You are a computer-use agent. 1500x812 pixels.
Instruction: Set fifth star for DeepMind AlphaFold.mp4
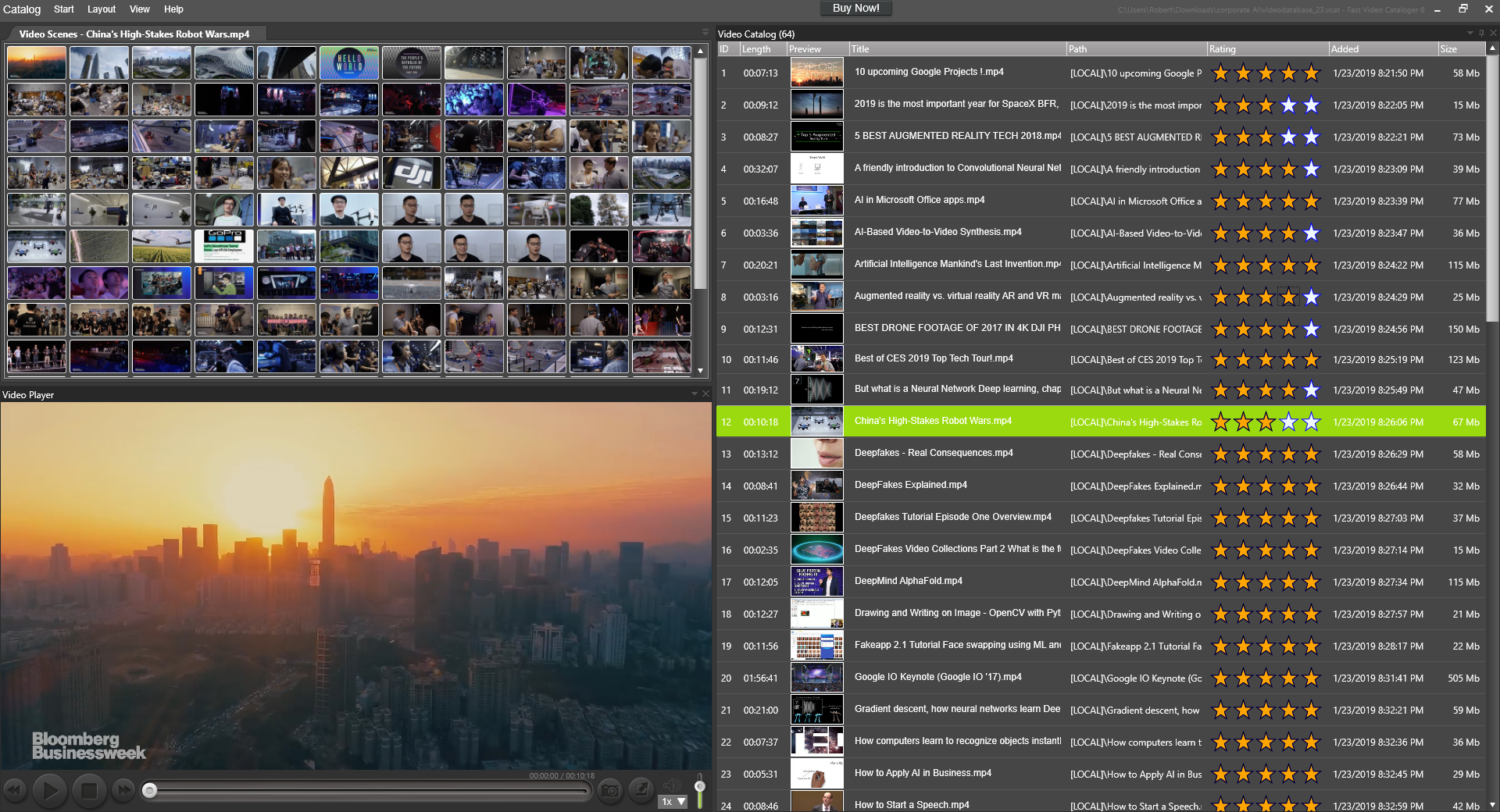pos(1312,582)
